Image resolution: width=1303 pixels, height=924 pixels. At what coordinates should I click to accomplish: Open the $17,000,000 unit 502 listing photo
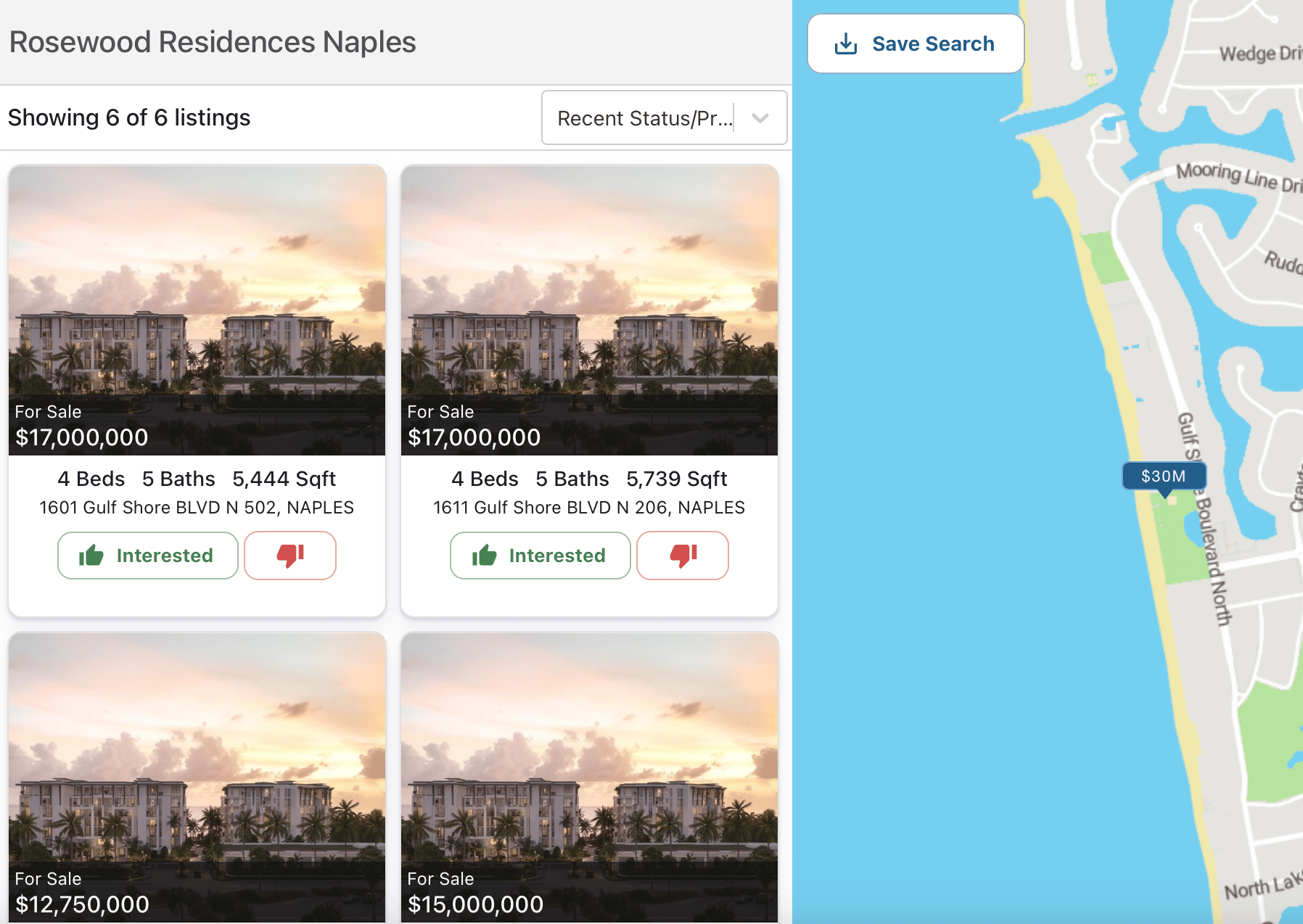tap(197, 310)
